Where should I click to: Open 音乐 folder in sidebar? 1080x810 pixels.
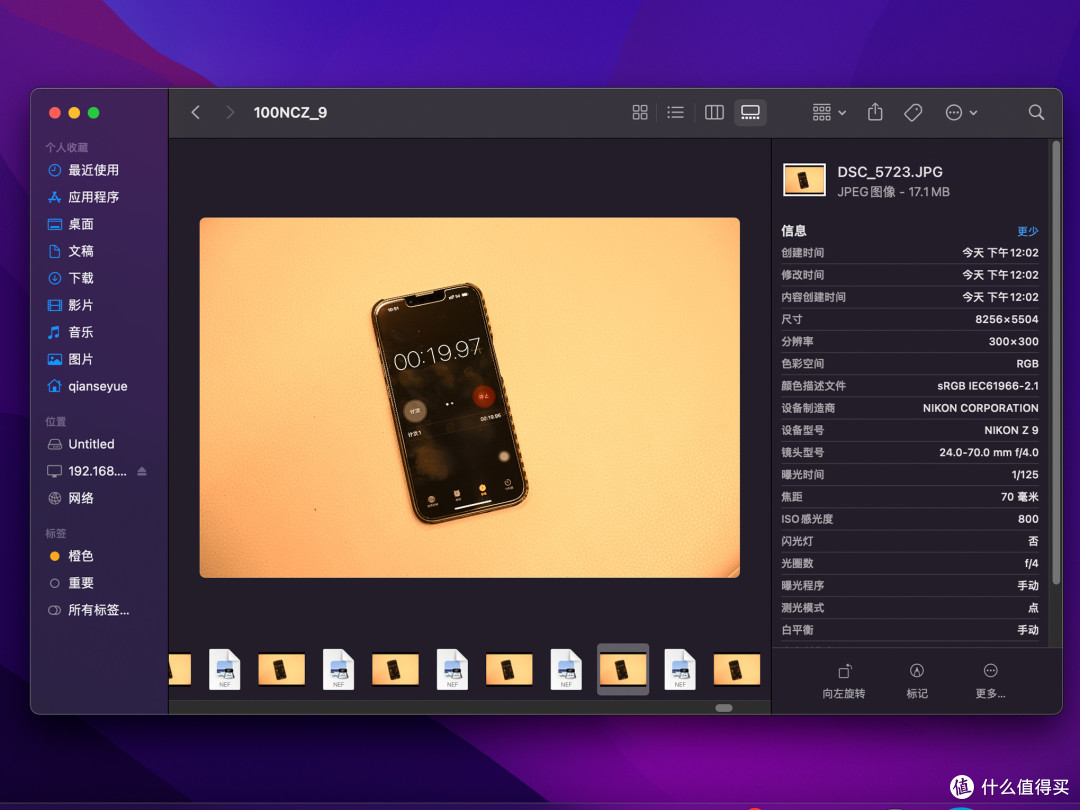(81, 332)
